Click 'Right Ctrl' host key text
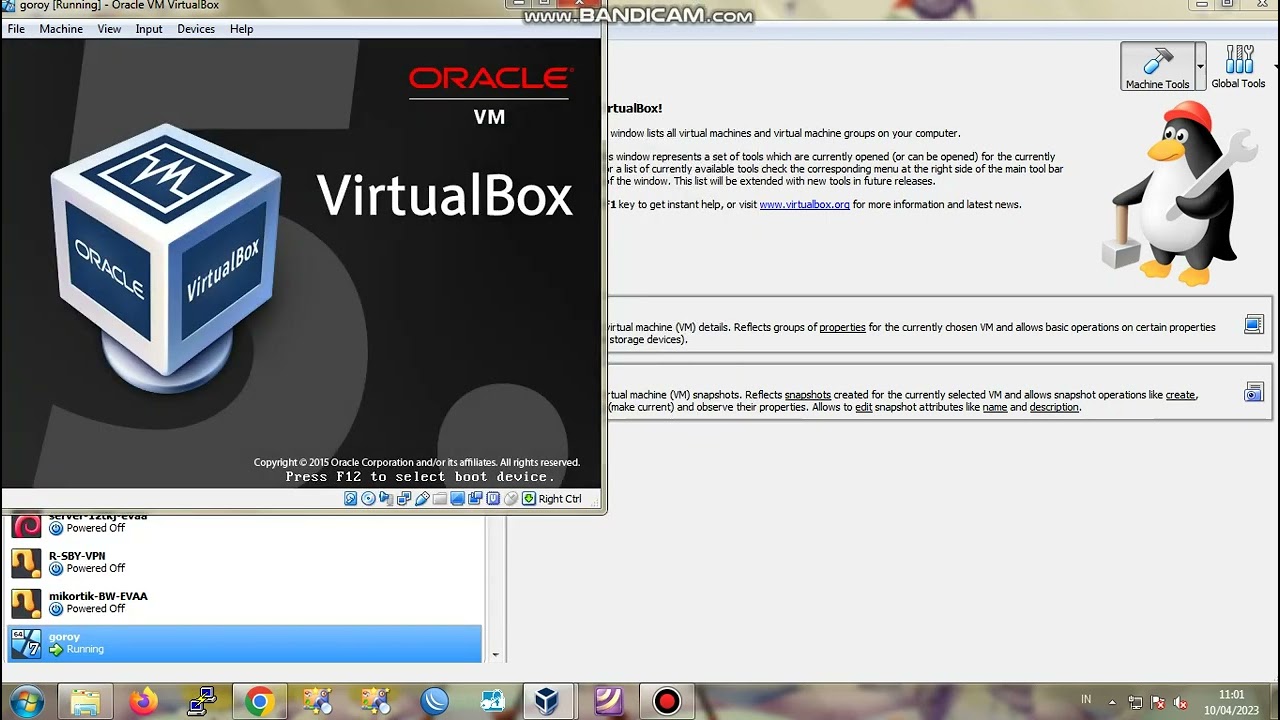 click(x=560, y=498)
